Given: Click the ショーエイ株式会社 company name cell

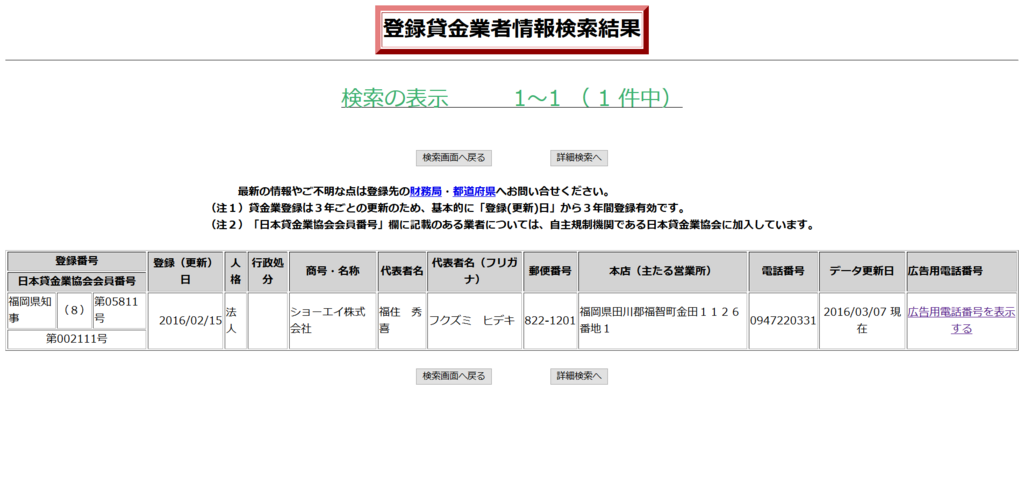Looking at the screenshot, I should coord(333,321).
